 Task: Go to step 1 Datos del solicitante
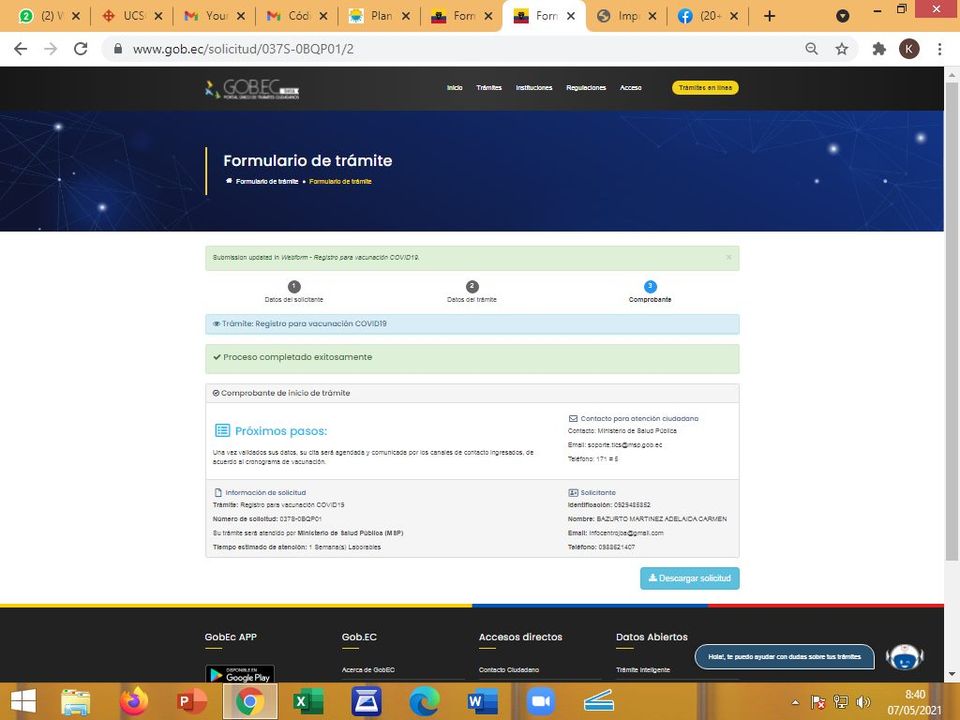coord(294,291)
